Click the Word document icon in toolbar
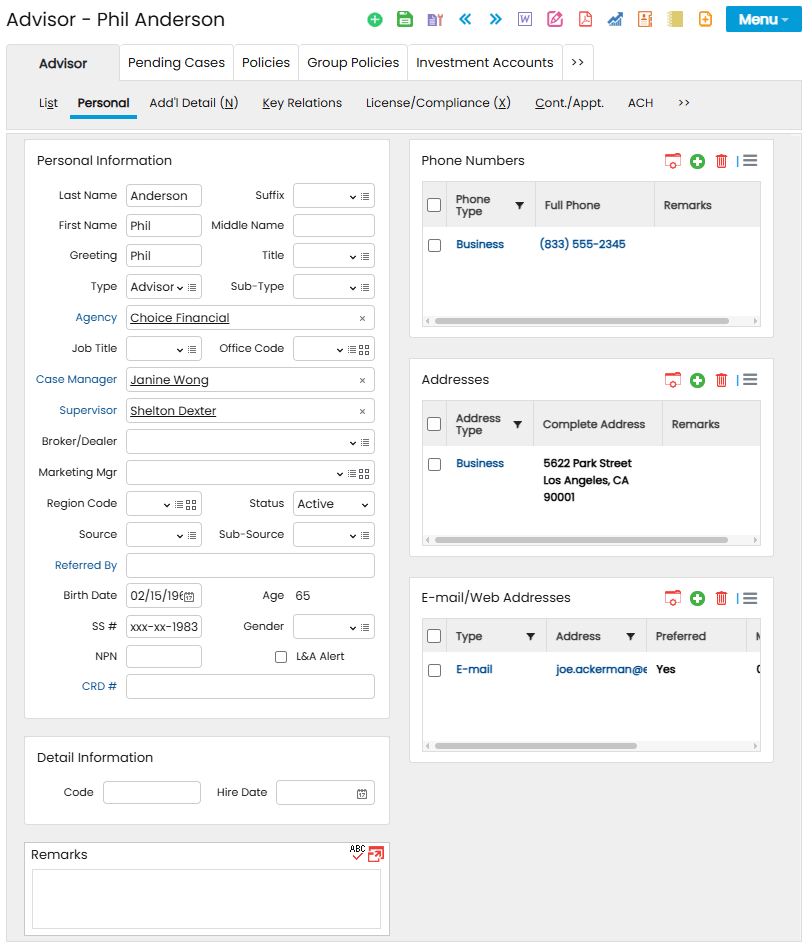 [525, 19]
